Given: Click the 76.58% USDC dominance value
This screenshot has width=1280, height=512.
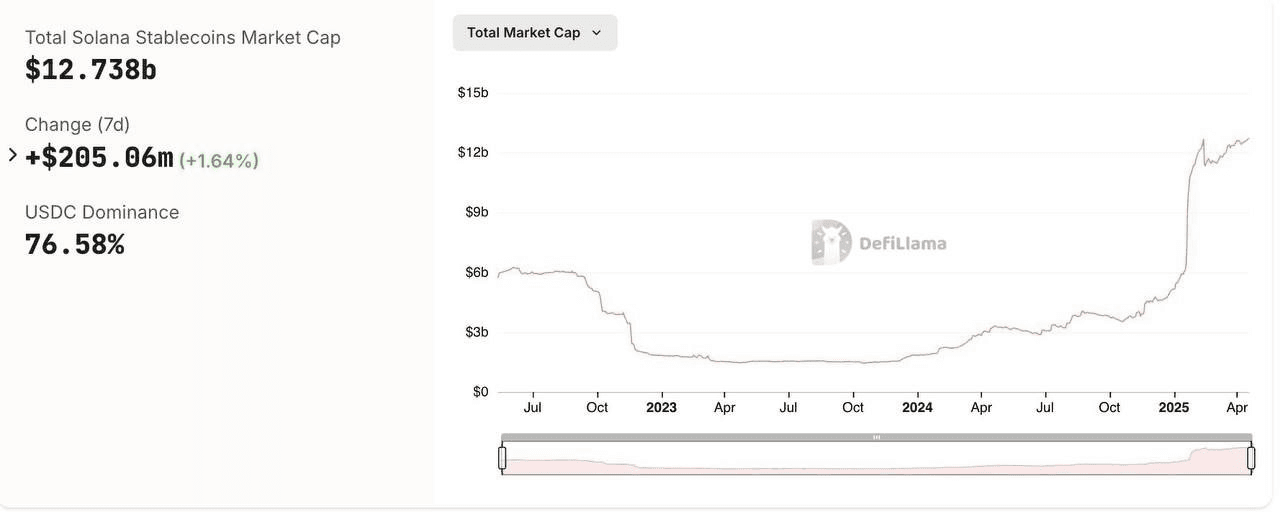Looking at the screenshot, I should 75,245.
